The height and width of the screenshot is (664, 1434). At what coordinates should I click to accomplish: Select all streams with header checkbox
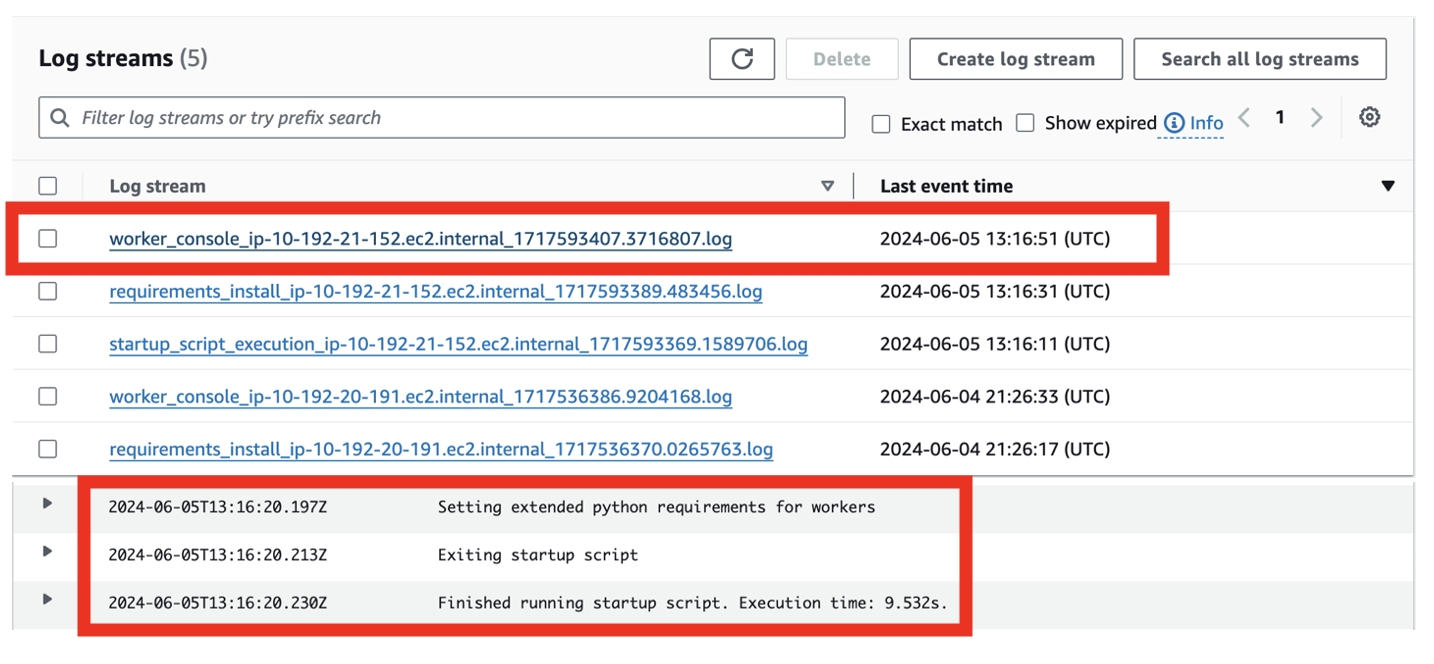(x=47, y=185)
